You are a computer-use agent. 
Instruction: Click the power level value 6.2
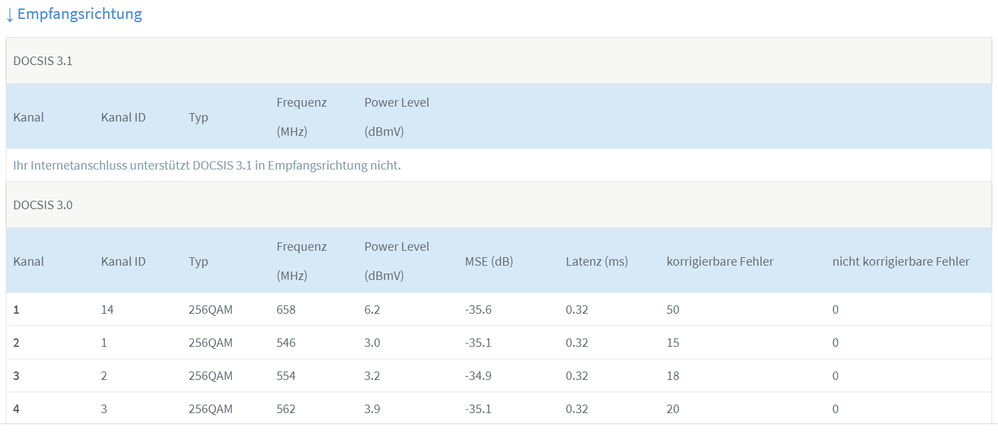point(373,310)
